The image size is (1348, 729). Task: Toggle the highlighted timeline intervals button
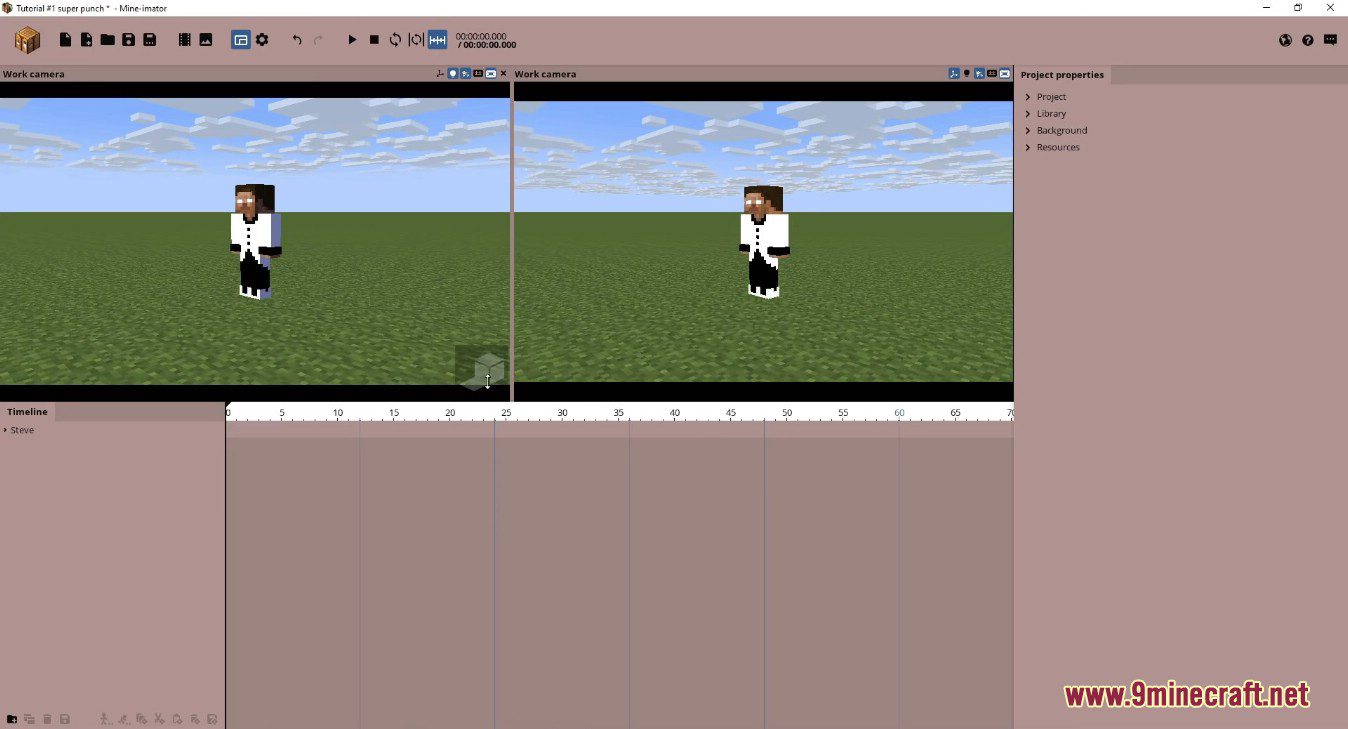click(x=437, y=40)
